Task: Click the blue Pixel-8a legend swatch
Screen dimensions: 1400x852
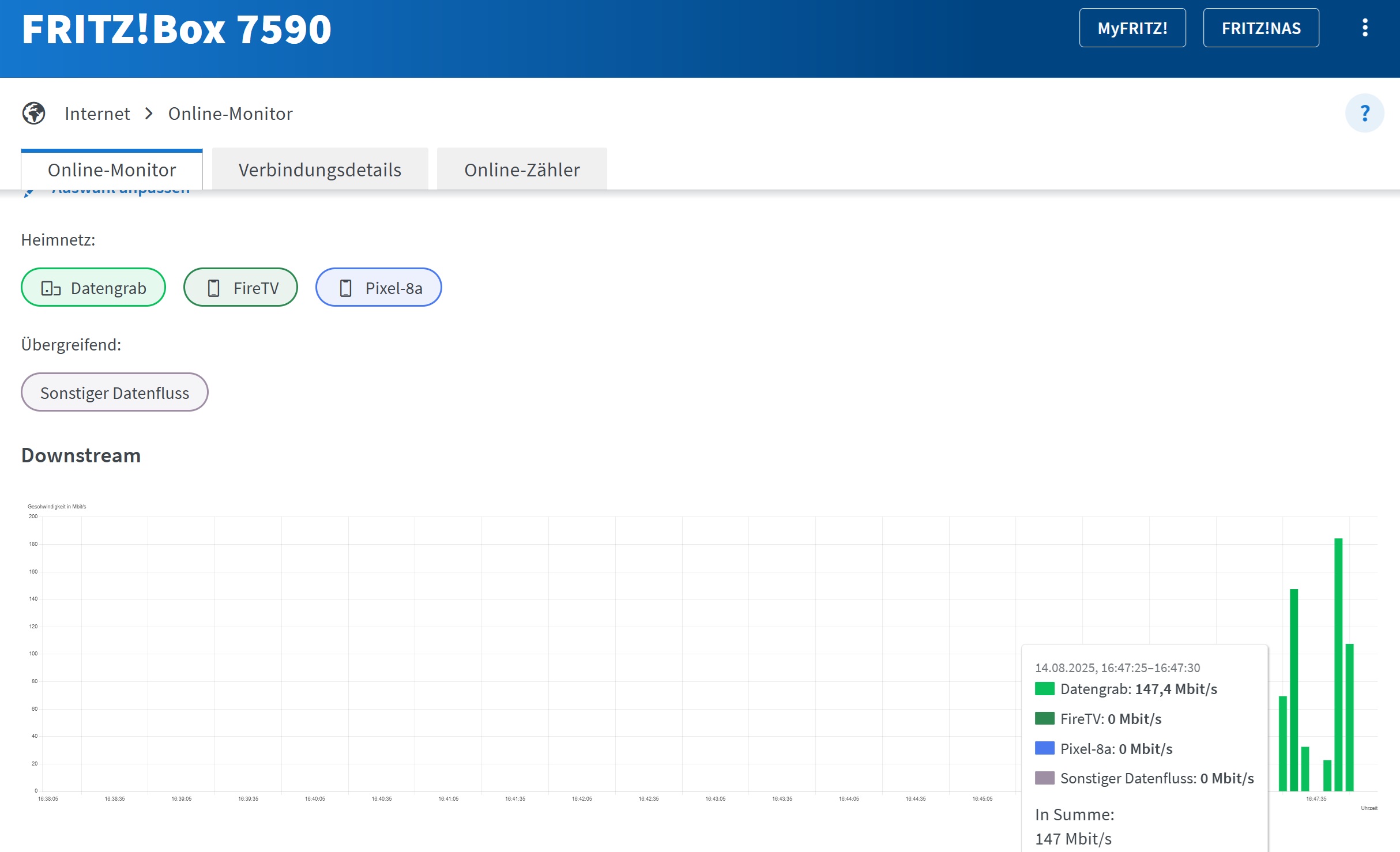Action: coord(1044,748)
